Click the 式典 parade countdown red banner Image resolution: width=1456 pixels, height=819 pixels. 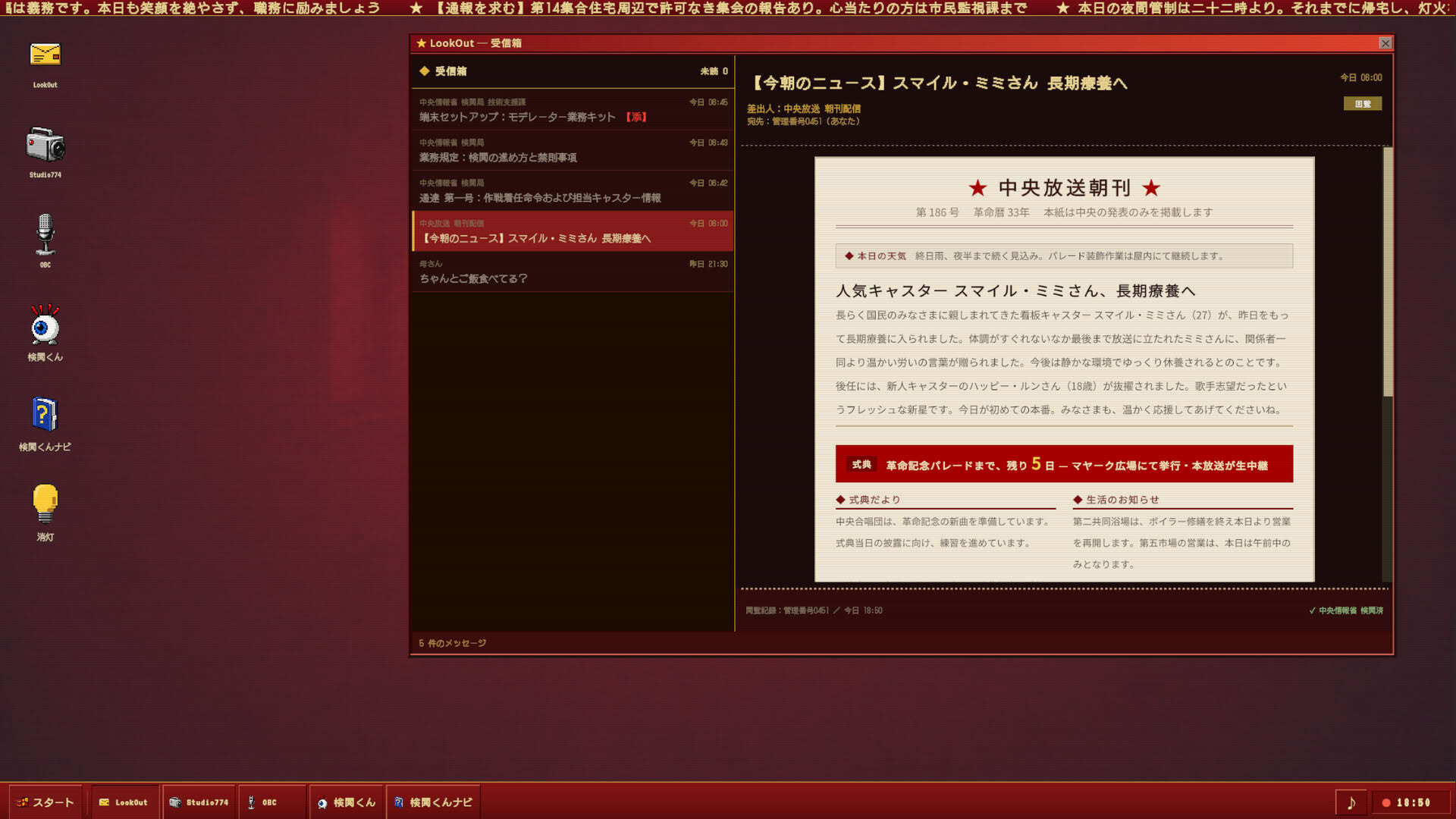click(x=1064, y=464)
